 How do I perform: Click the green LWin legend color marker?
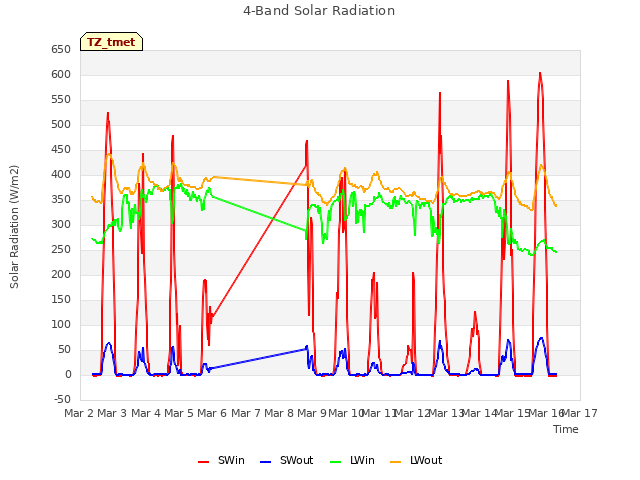tap(335, 462)
